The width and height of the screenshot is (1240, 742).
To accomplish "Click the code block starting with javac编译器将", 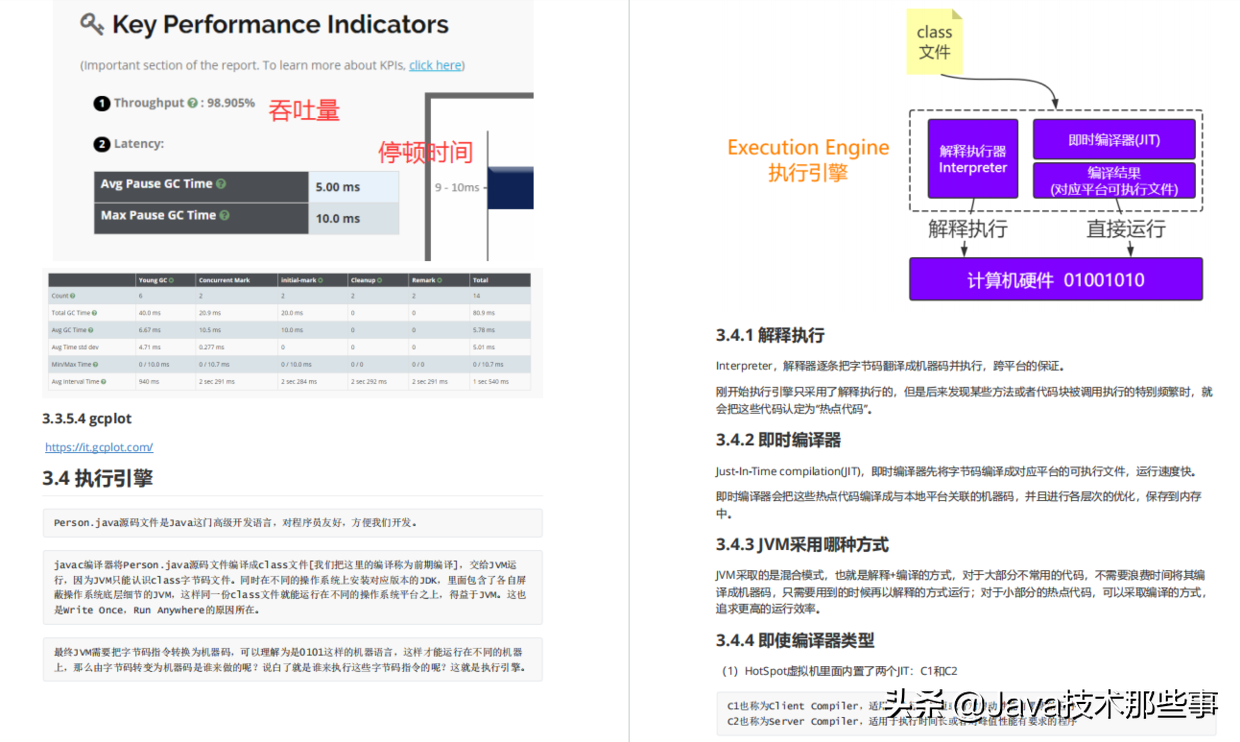I will pyautogui.click(x=293, y=587).
